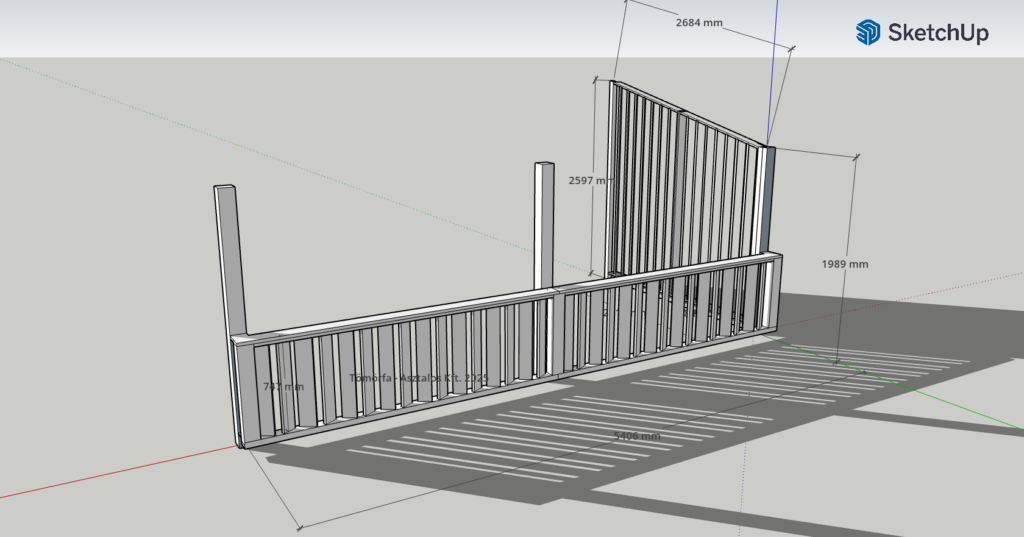Select the 2684 mm dimension label
Viewport: 1024px width, 537px height.
pyautogui.click(x=699, y=21)
